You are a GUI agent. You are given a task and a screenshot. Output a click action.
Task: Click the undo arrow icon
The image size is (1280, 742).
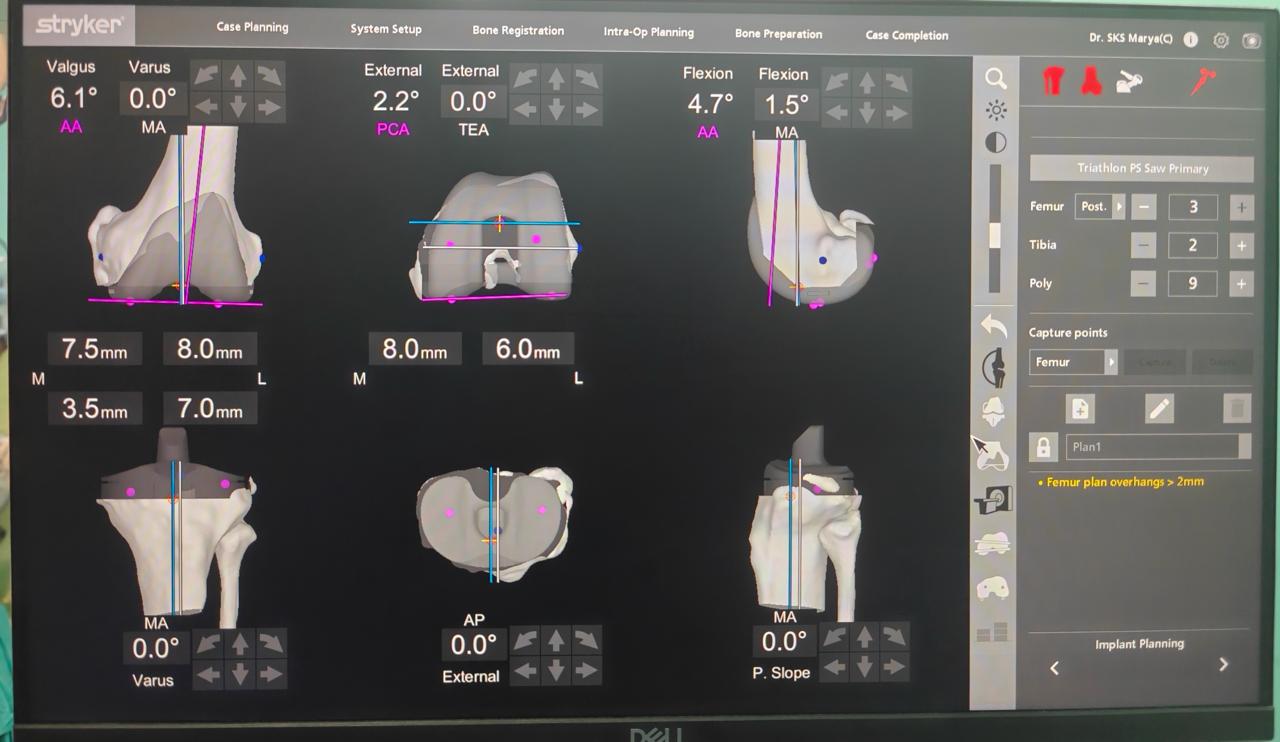tap(993, 325)
